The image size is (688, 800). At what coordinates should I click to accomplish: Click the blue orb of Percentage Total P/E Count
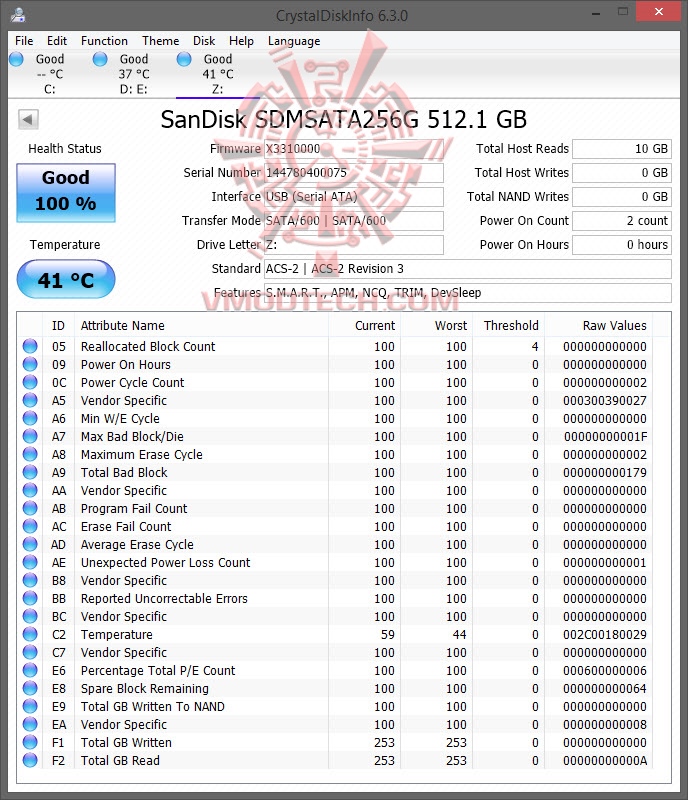point(30,670)
